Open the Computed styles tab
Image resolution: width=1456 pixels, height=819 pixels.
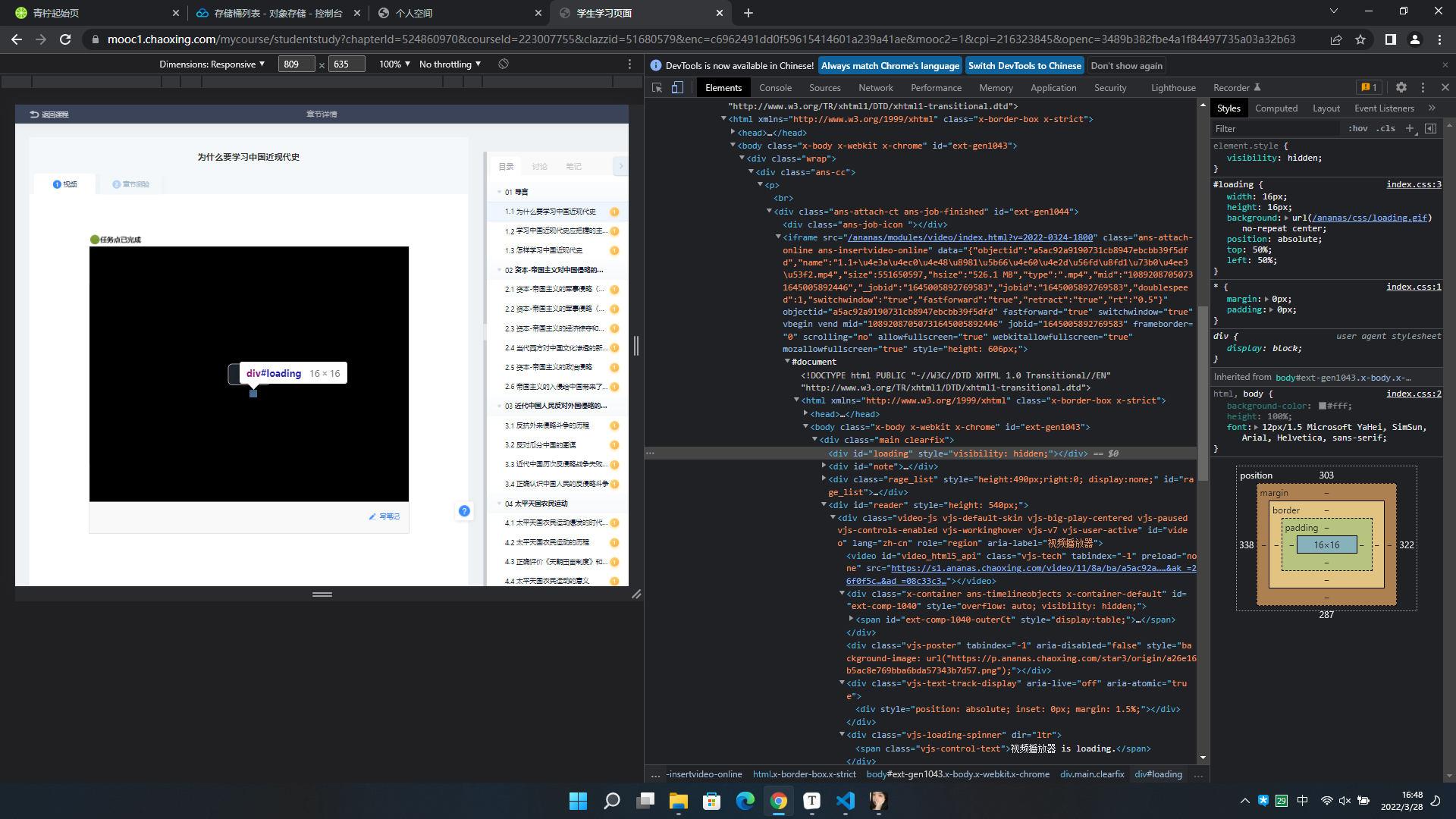(x=1276, y=108)
